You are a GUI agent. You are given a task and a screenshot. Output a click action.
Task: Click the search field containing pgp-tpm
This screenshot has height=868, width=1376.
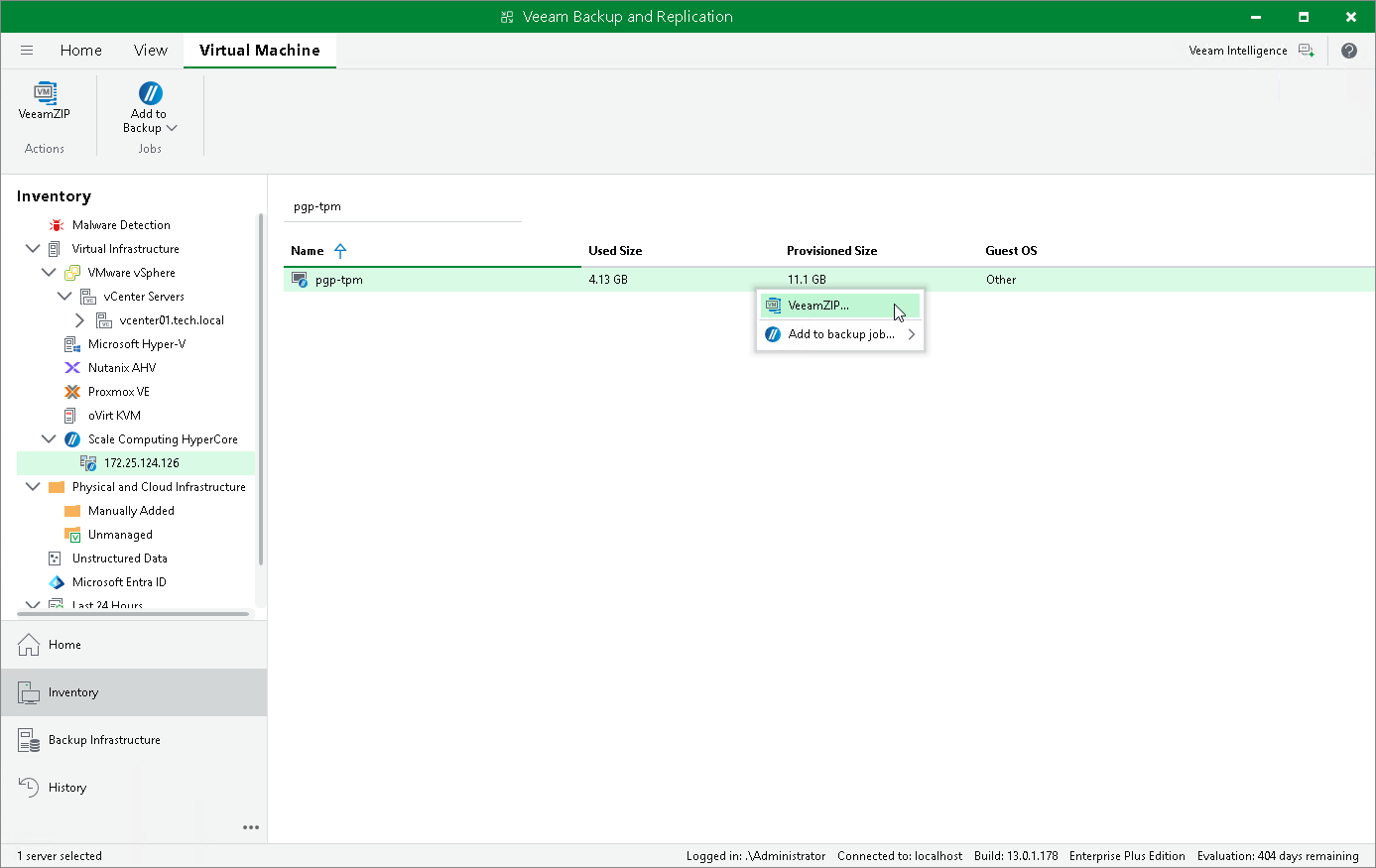[x=403, y=207]
